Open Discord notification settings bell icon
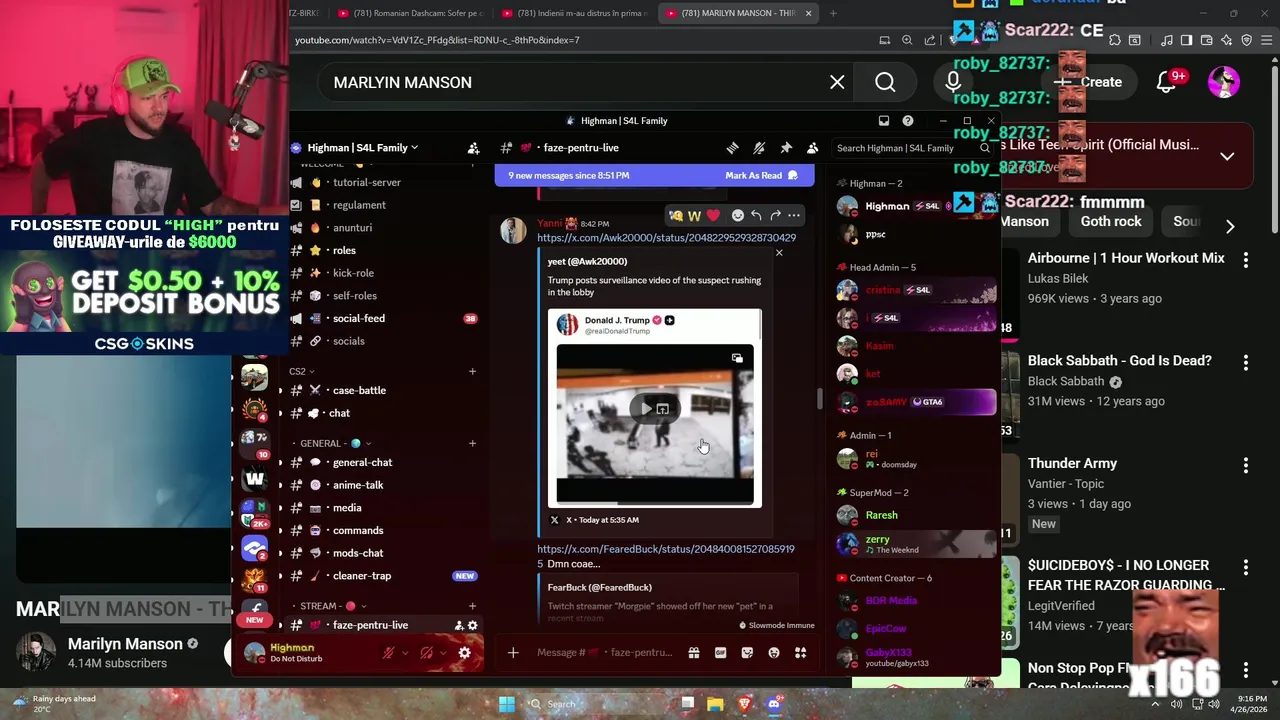The width and height of the screenshot is (1280, 720). [x=759, y=148]
